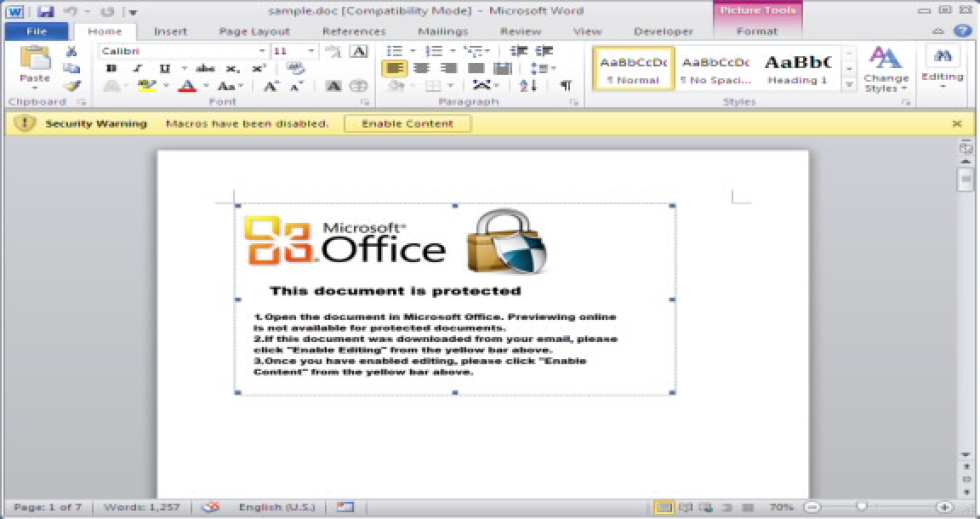Open the File tab
Screen dimensions: 980x519
pyautogui.click(x=36, y=31)
